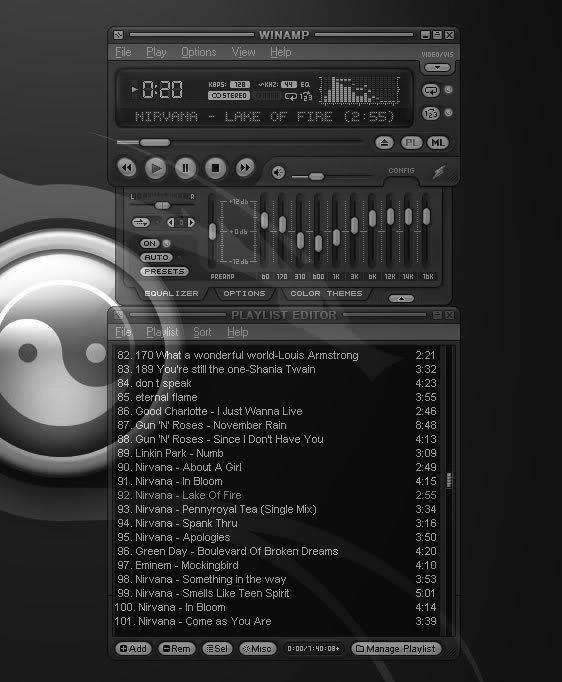Stop playback with the Stop button
The image size is (562, 682).
pyautogui.click(x=215, y=168)
